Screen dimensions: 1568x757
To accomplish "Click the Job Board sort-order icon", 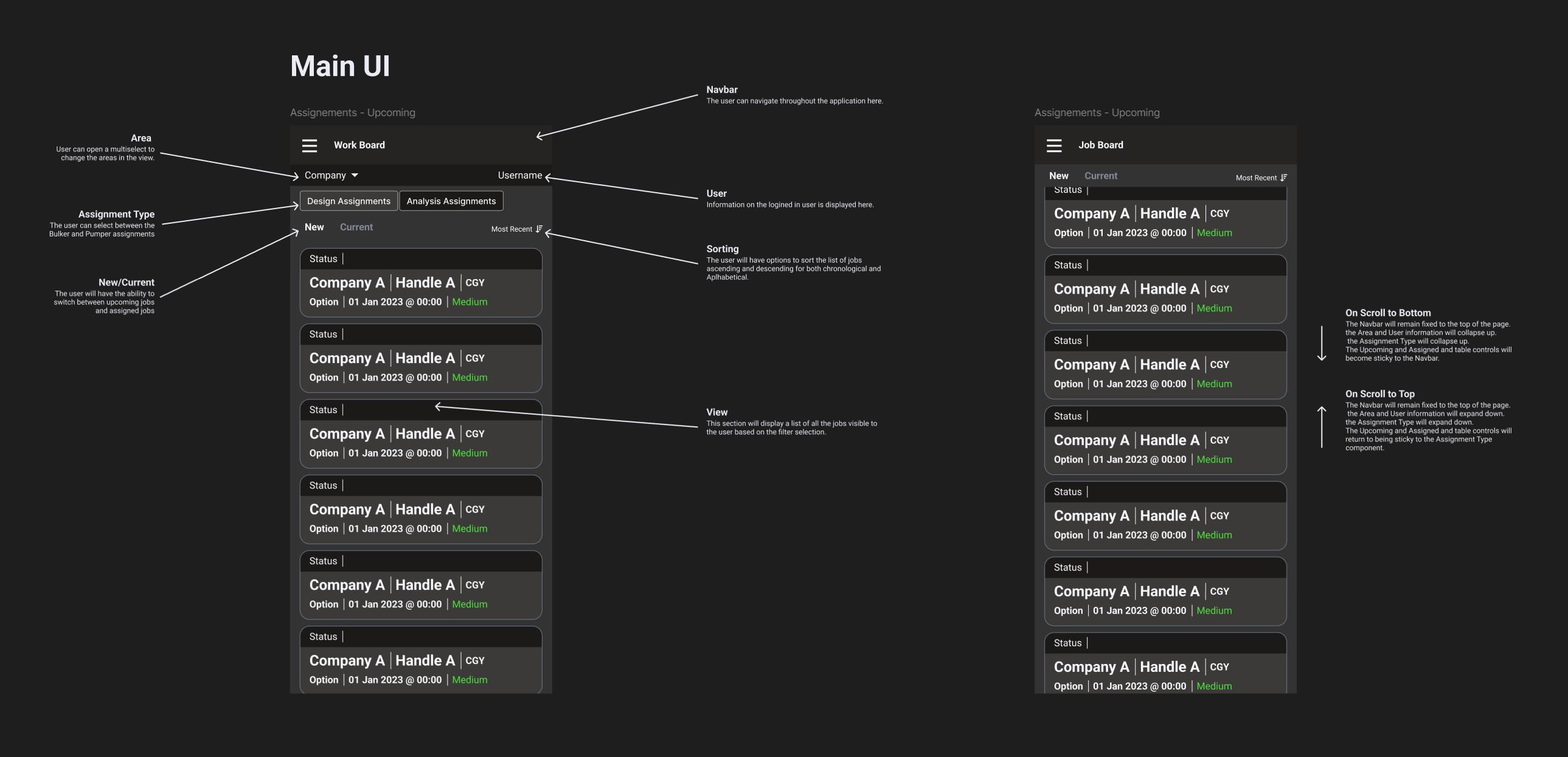I will 1283,178.
